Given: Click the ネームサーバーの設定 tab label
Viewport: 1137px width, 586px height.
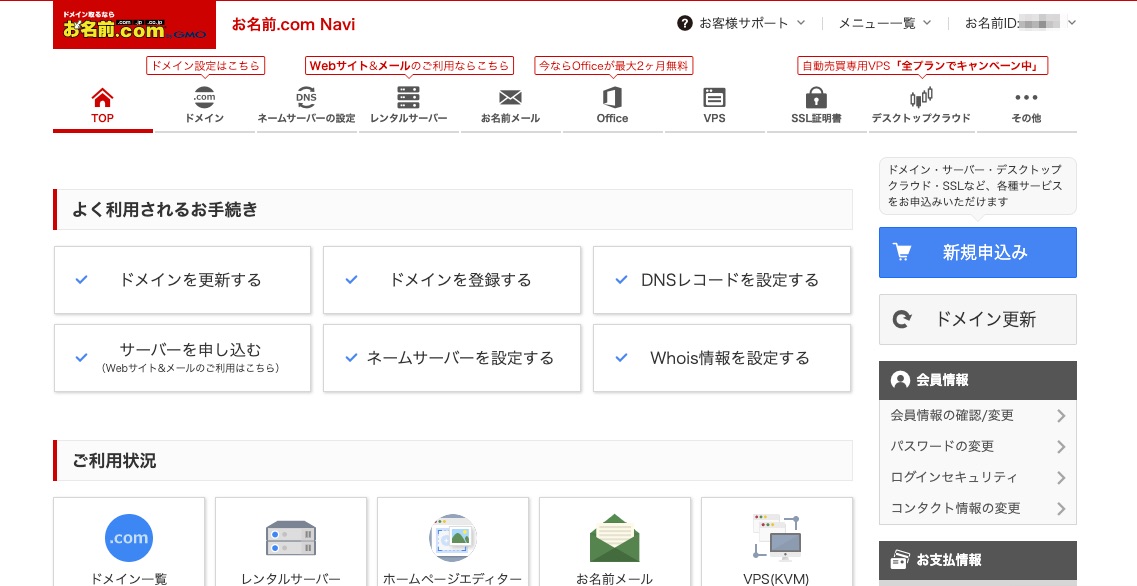Looking at the screenshot, I should [x=306, y=118].
